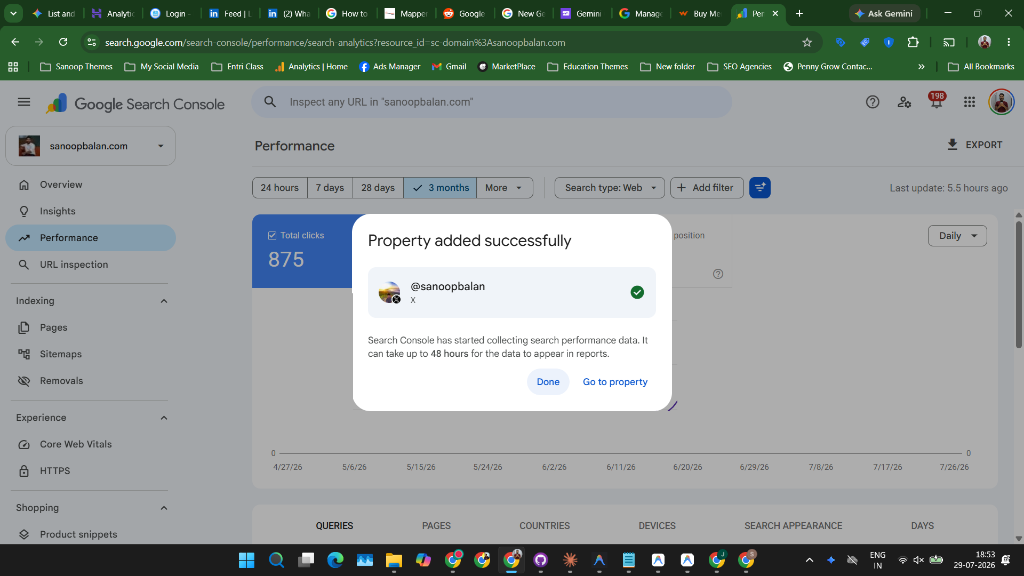
Task: Open Sitemaps under Indexing
Action: click(x=90, y=354)
